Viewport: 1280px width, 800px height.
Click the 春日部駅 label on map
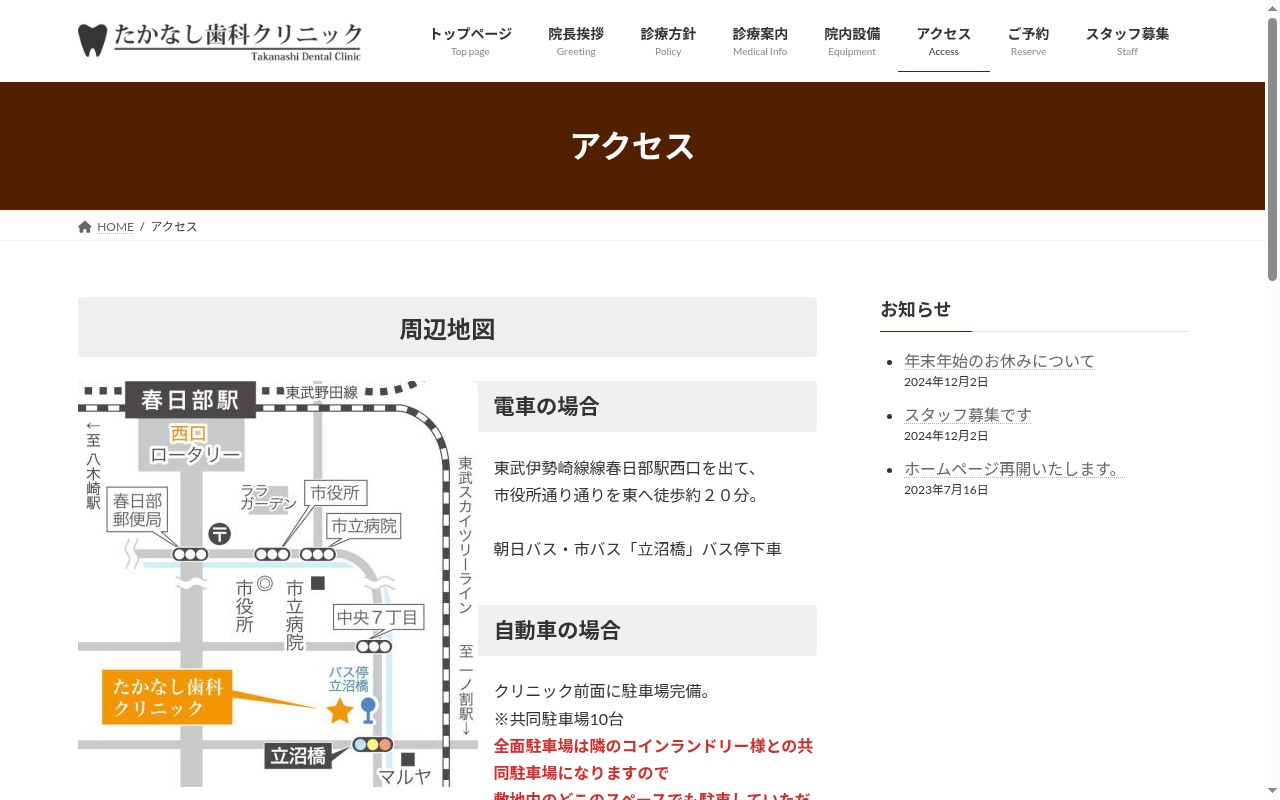[190, 400]
